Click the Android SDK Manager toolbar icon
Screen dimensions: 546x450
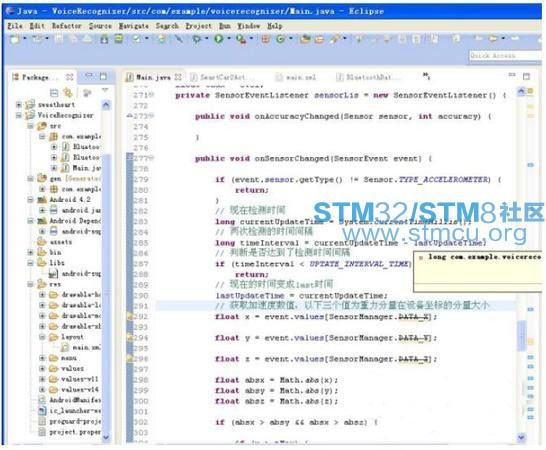(x=104, y=39)
